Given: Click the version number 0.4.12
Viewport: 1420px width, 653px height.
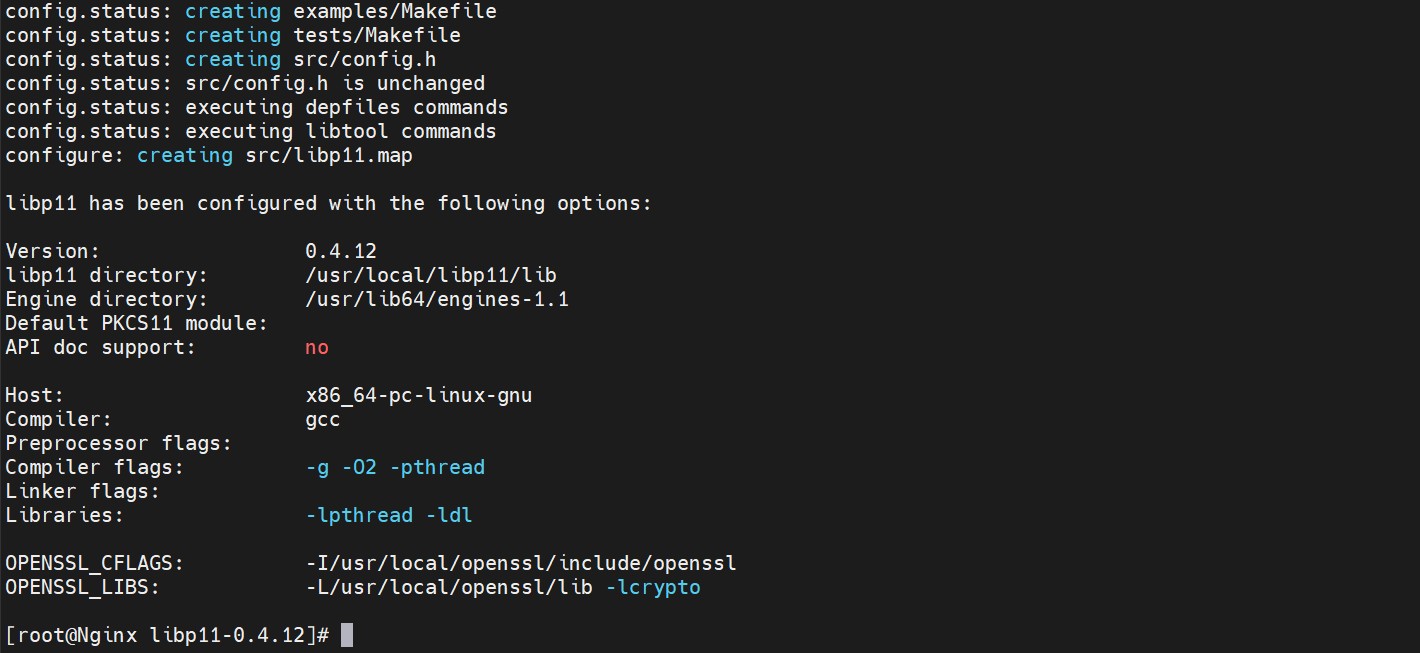Looking at the screenshot, I should click(341, 251).
